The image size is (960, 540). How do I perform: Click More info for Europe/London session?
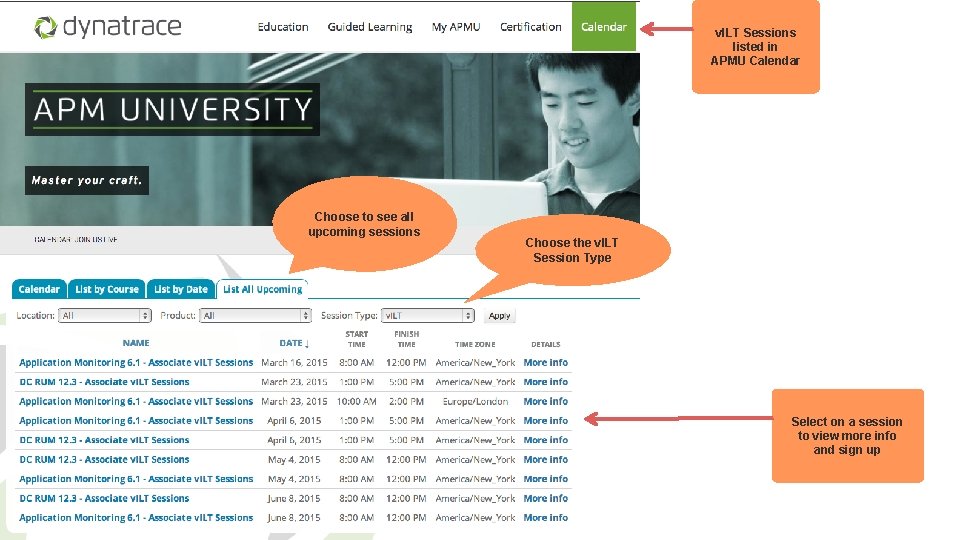(x=546, y=401)
